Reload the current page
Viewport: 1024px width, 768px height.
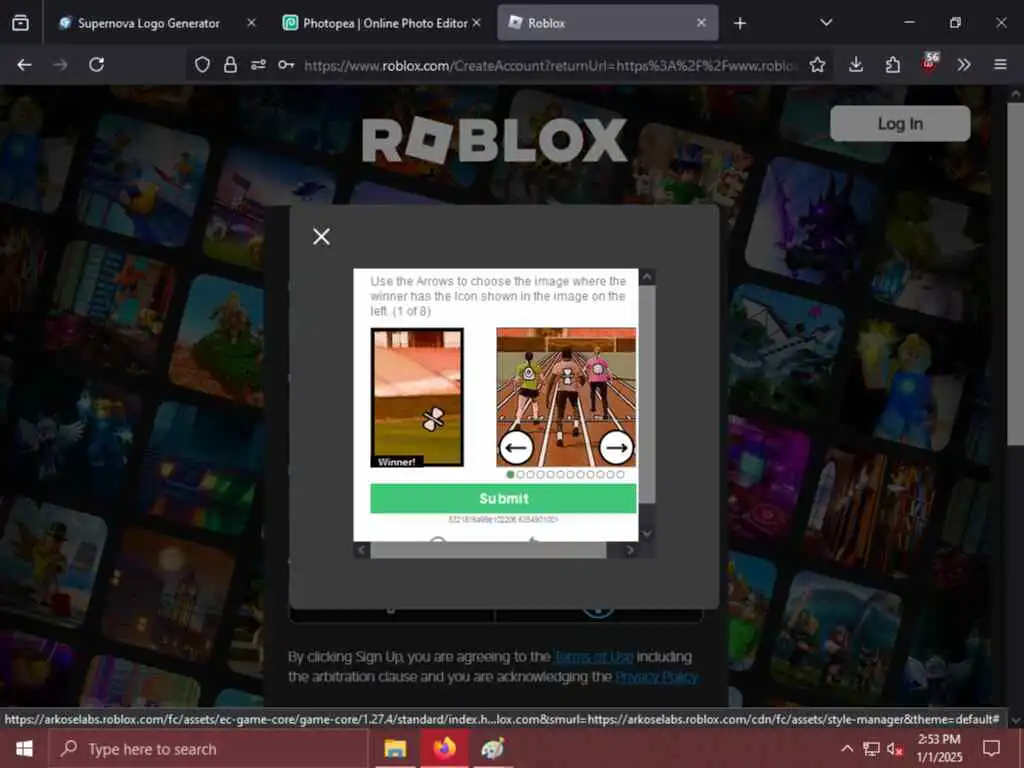(x=97, y=65)
